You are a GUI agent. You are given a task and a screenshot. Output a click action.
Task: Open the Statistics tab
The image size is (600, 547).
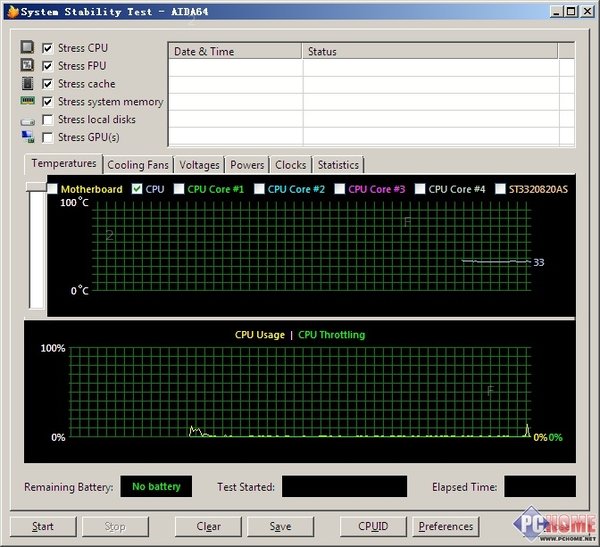338,165
